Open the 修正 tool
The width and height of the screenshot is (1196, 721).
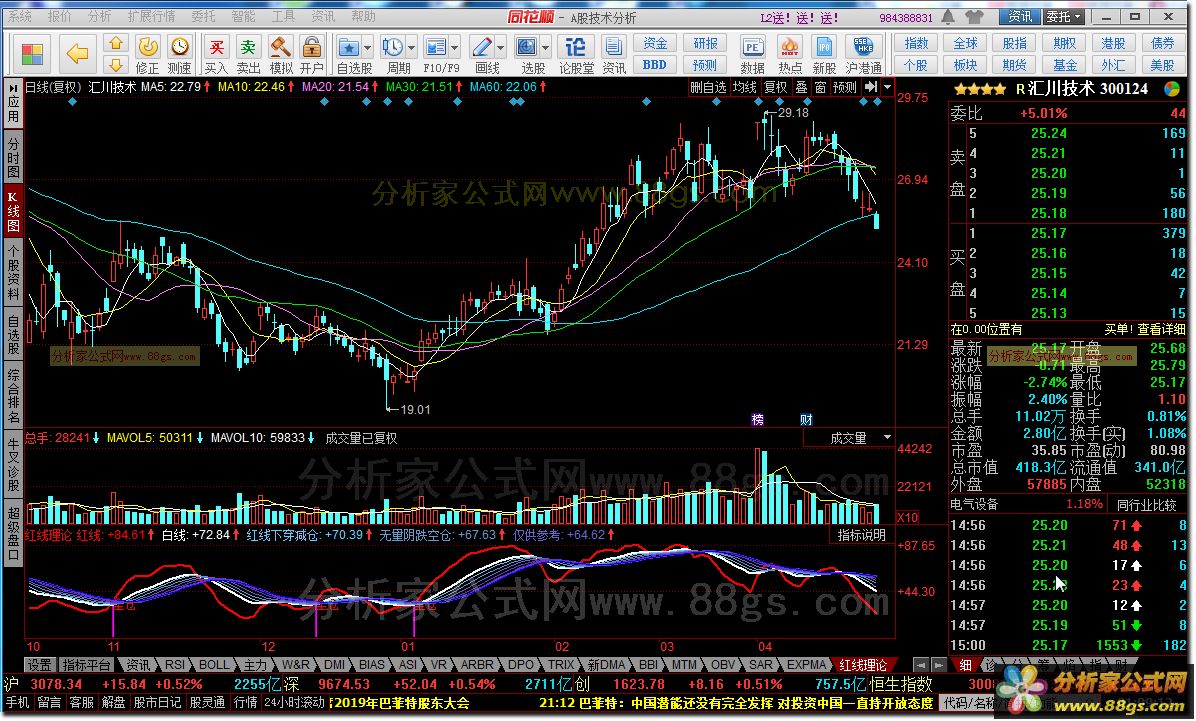coord(147,55)
